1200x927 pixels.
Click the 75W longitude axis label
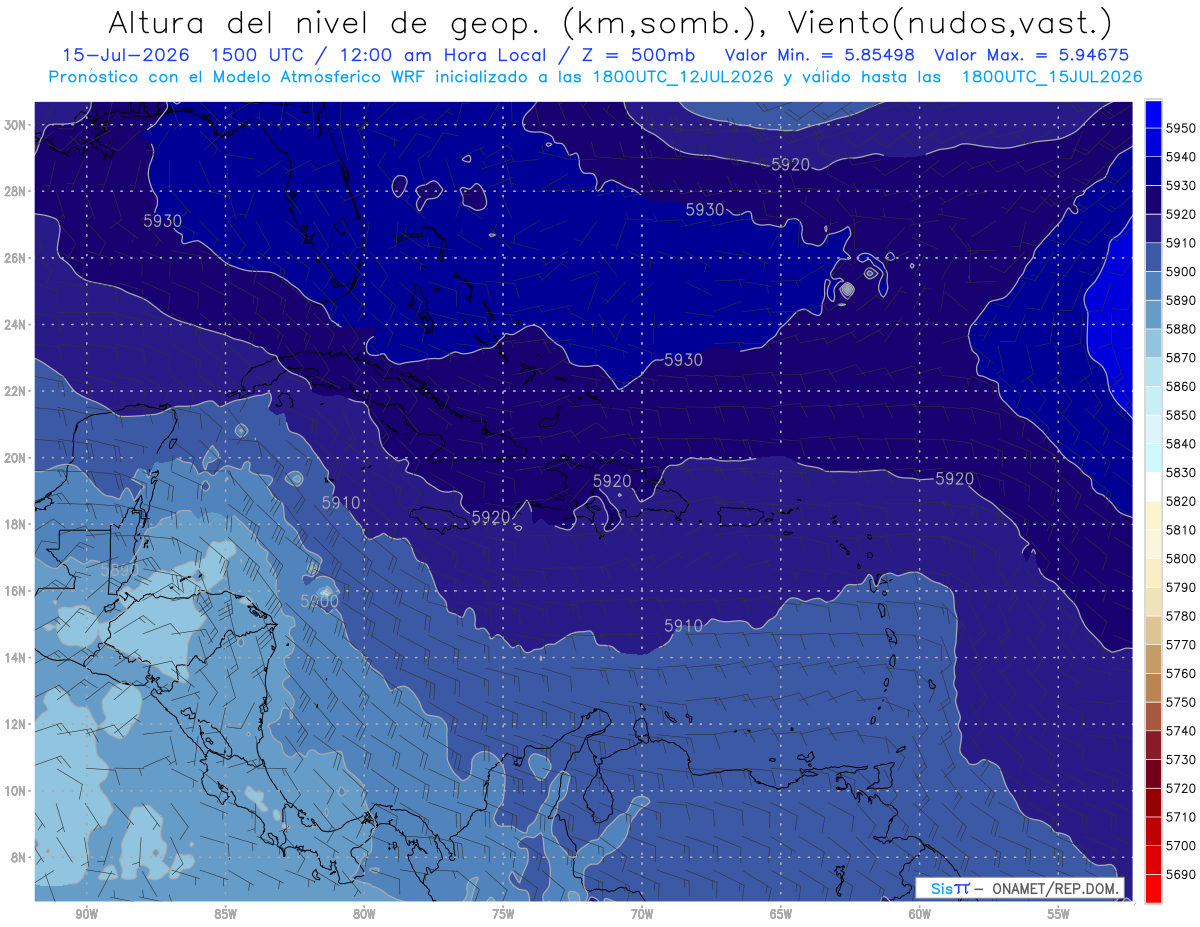pos(503,913)
